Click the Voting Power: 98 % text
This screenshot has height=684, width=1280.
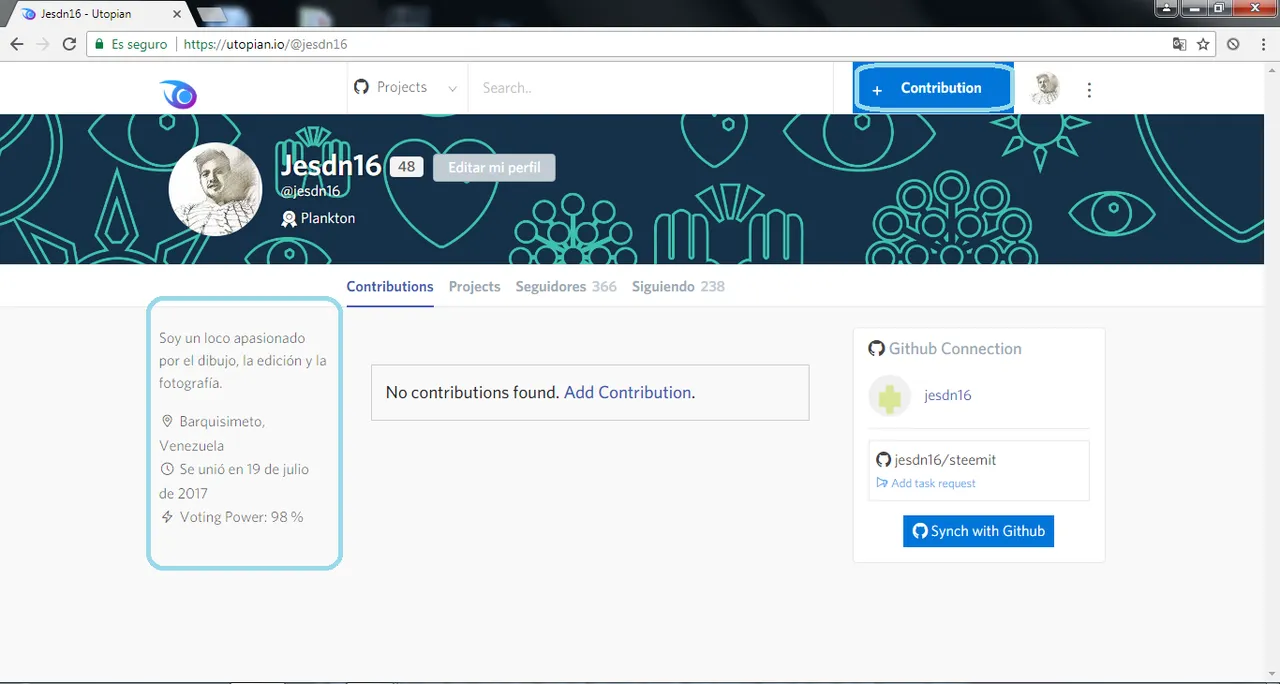[x=241, y=517]
